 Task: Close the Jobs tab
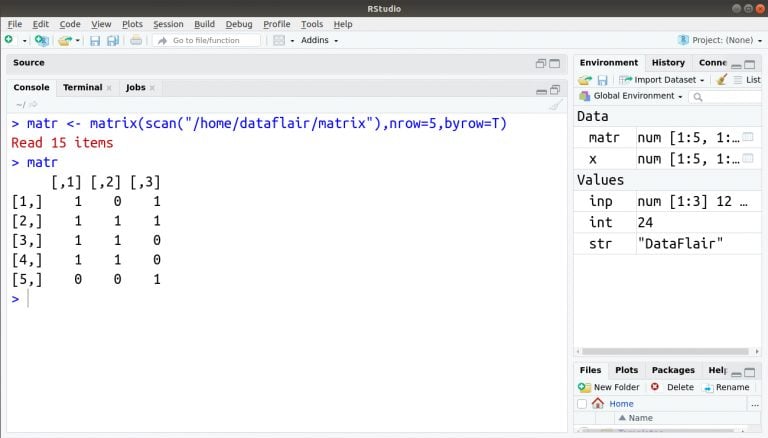(x=152, y=88)
